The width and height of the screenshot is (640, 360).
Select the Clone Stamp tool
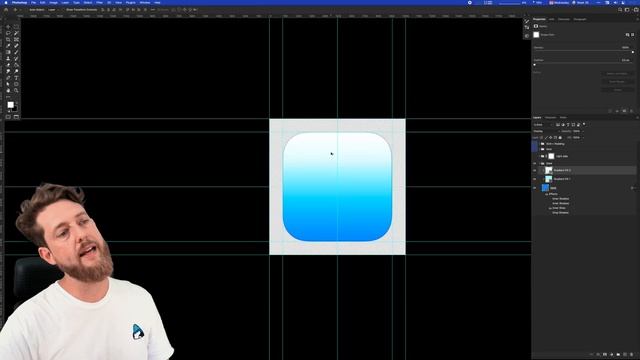(x=8, y=58)
